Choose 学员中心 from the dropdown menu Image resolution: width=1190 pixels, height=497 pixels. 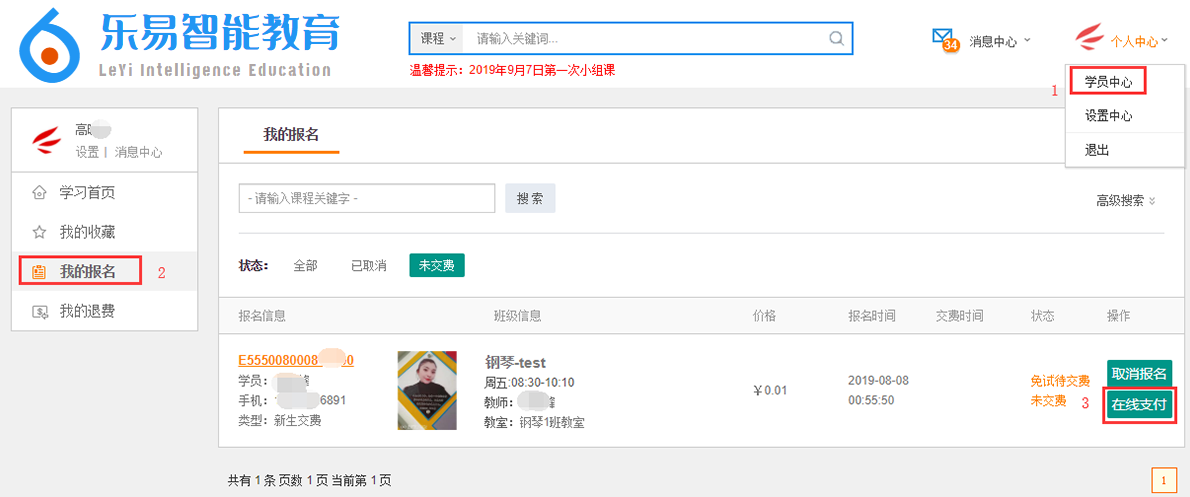coord(1108,81)
